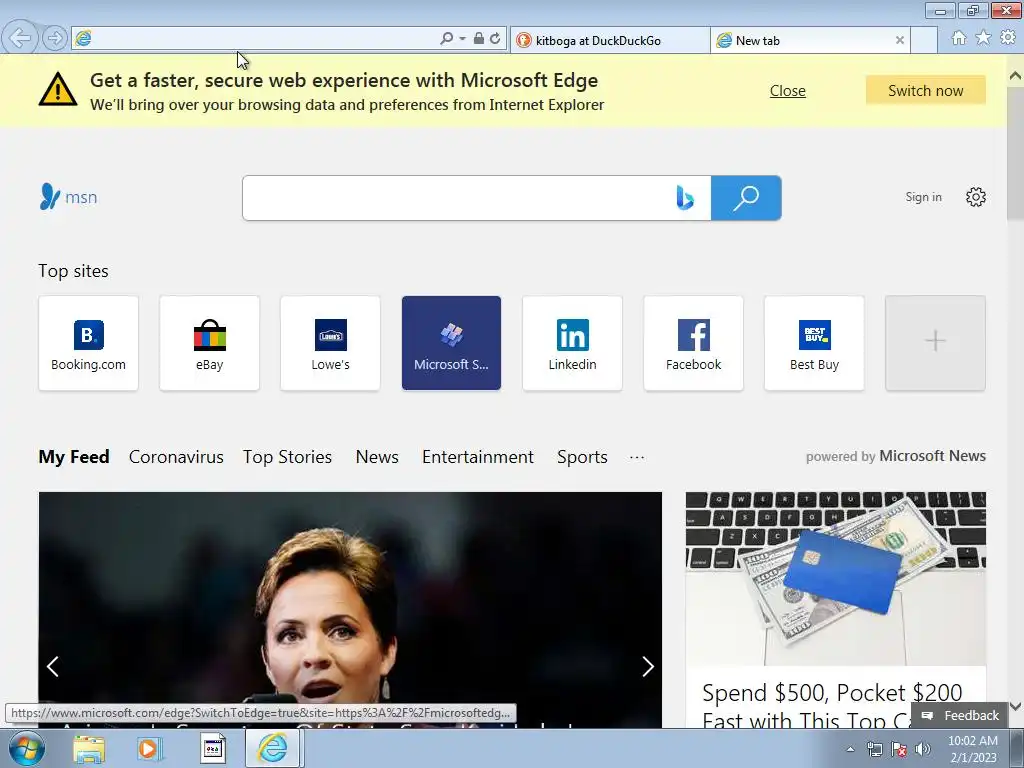Click the blue search magnifier button
Screen dimensions: 1024x768
[746, 198]
